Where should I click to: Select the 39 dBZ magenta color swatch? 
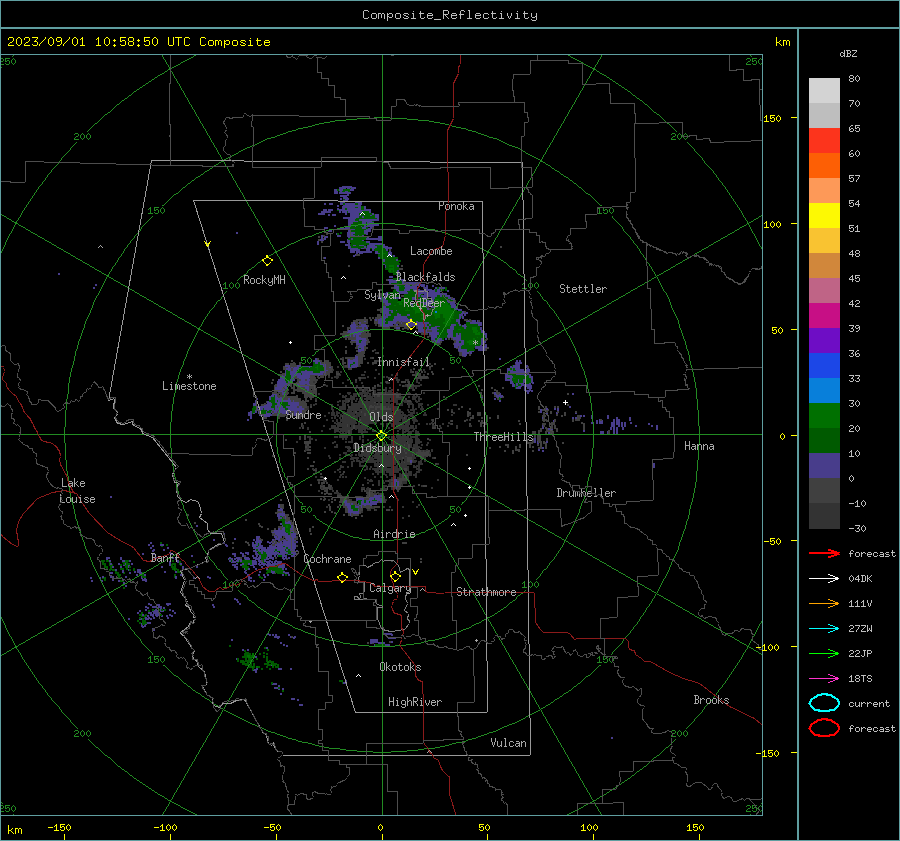(x=824, y=315)
